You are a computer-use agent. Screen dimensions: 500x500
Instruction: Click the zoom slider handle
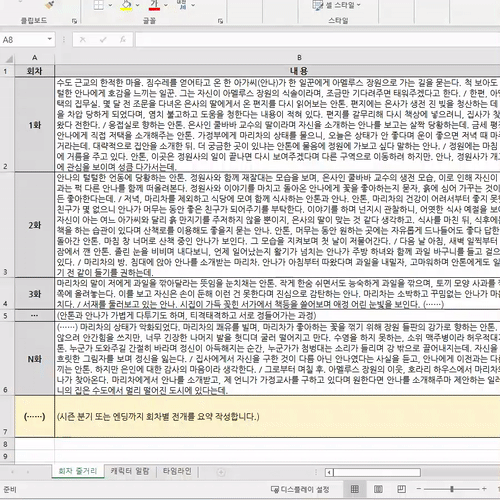tap(452, 489)
